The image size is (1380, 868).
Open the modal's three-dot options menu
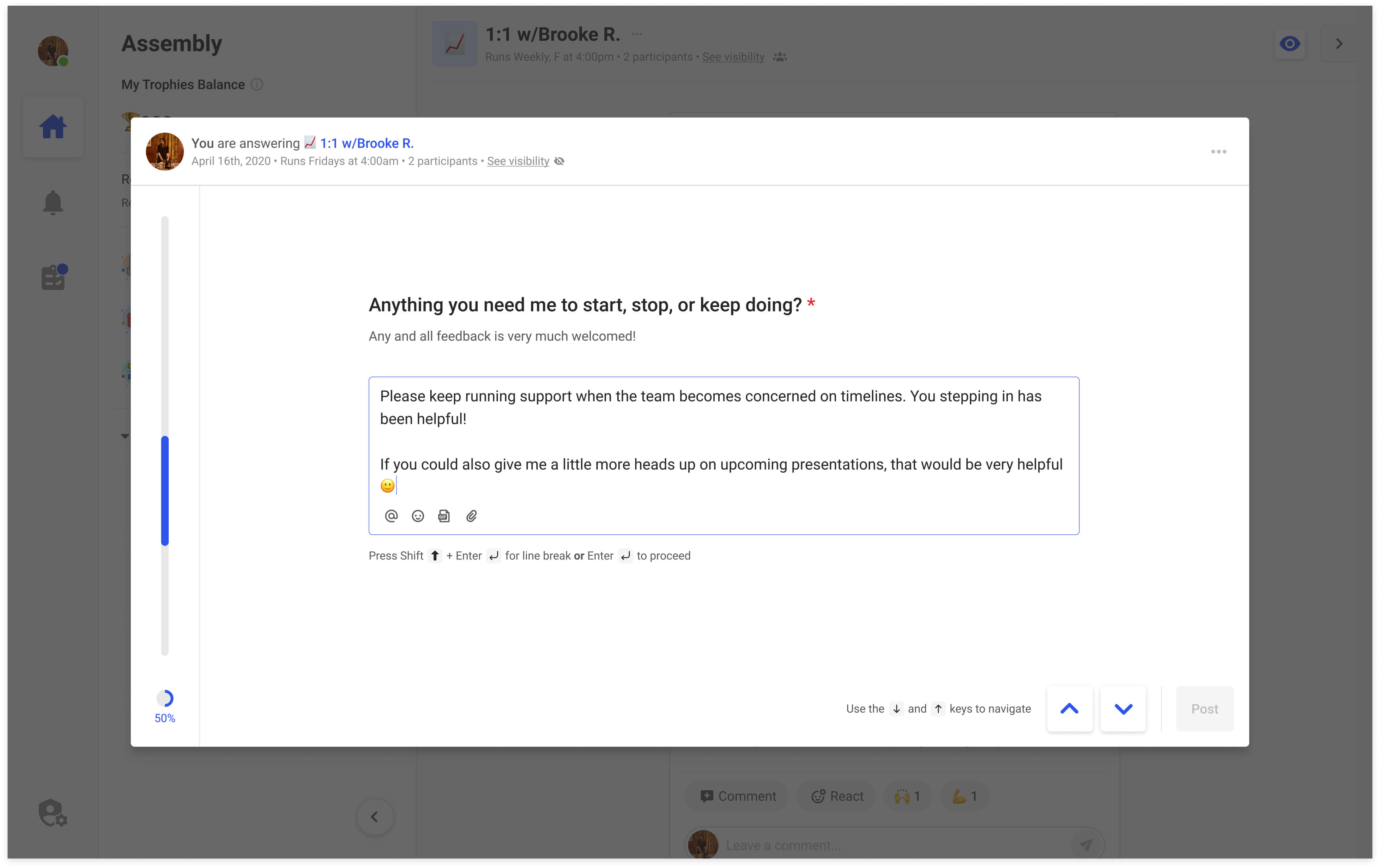click(1218, 152)
